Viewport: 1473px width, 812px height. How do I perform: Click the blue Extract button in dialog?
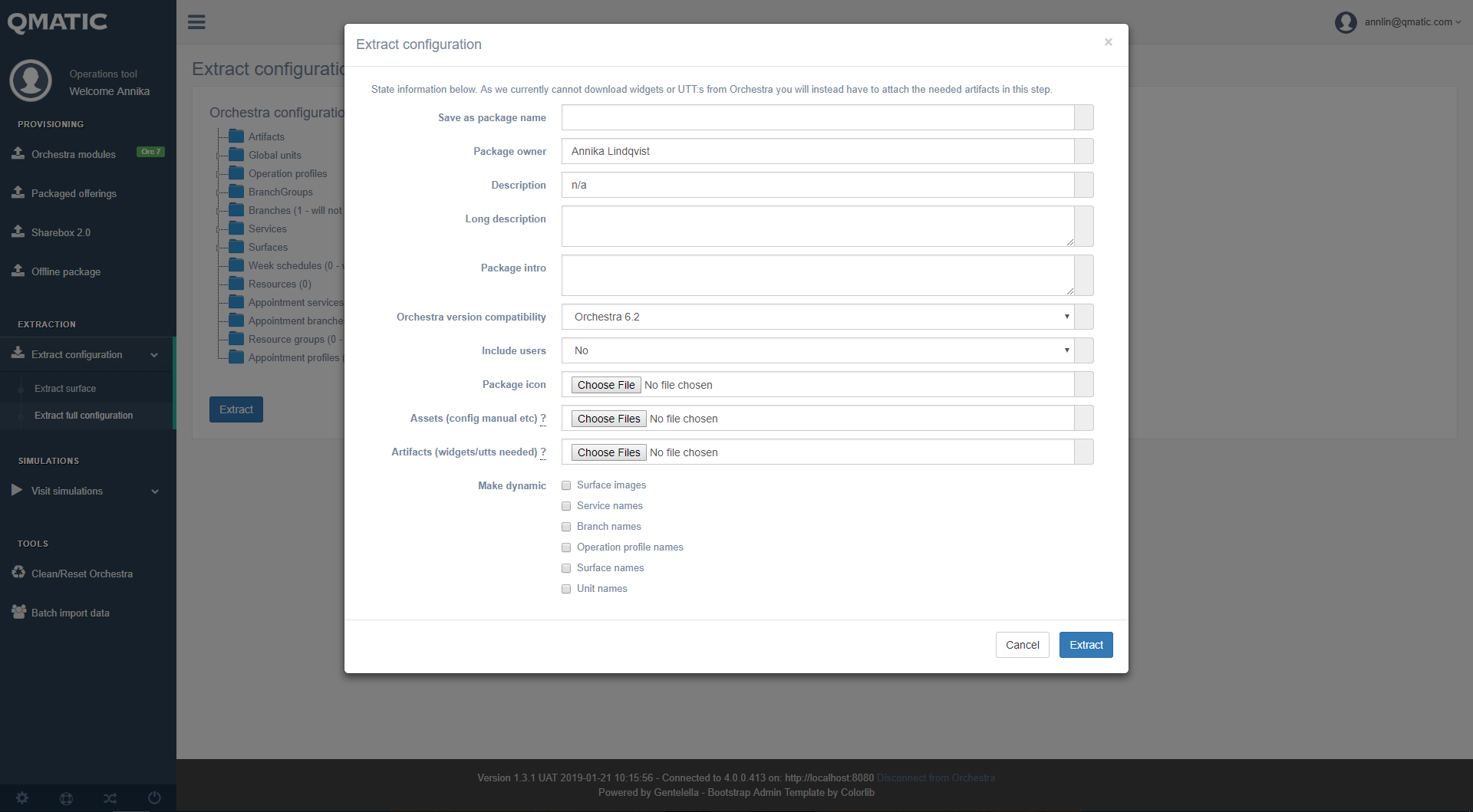tap(1086, 645)
